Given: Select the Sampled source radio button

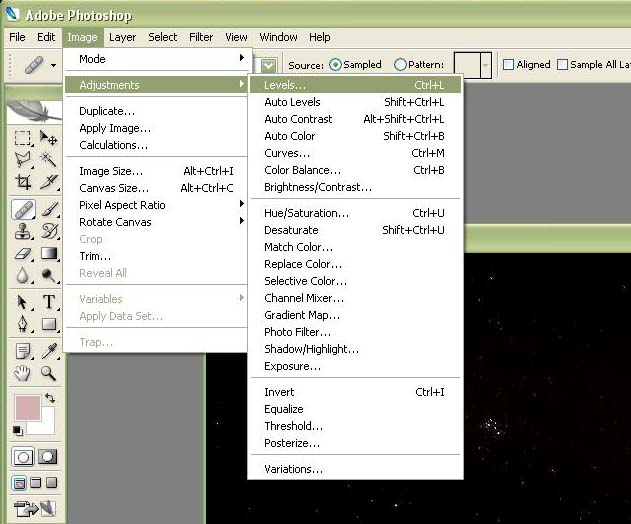Looking at the screenshot, I should [335, 64].
